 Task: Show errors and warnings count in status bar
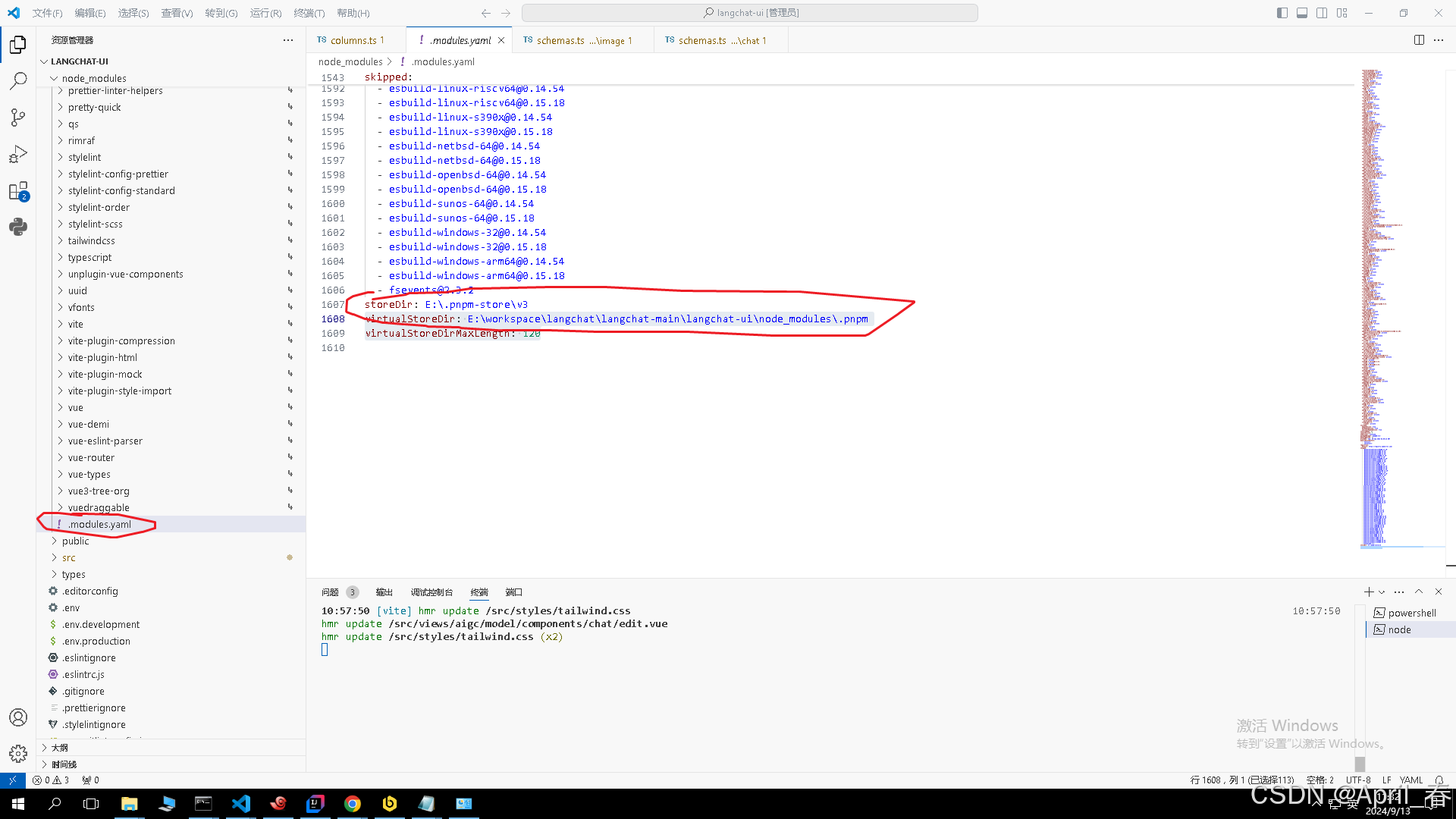coord(51,780)
